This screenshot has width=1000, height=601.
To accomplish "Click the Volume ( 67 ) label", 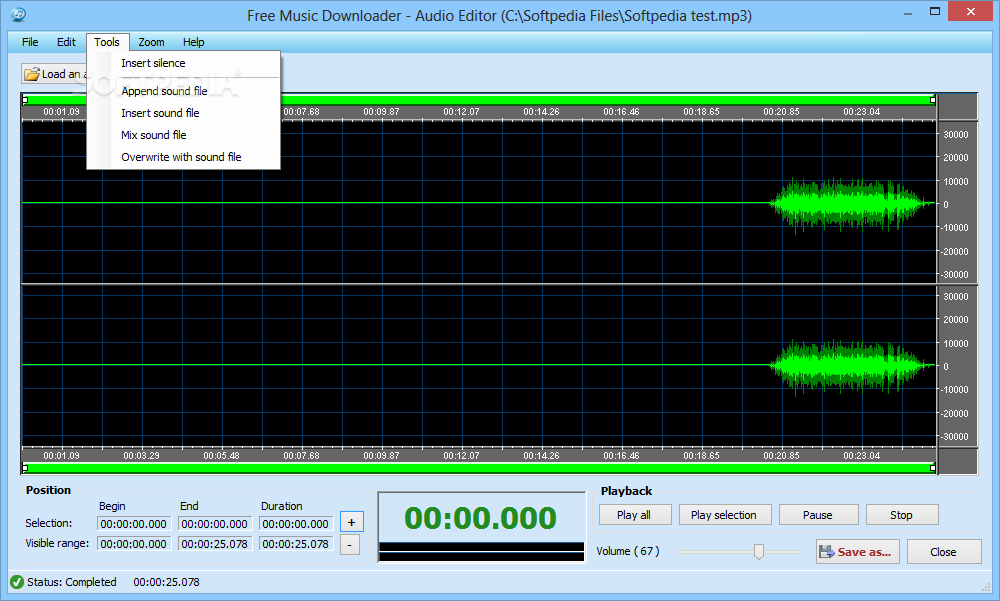I will pyautogui.click(x=628, y=551).
